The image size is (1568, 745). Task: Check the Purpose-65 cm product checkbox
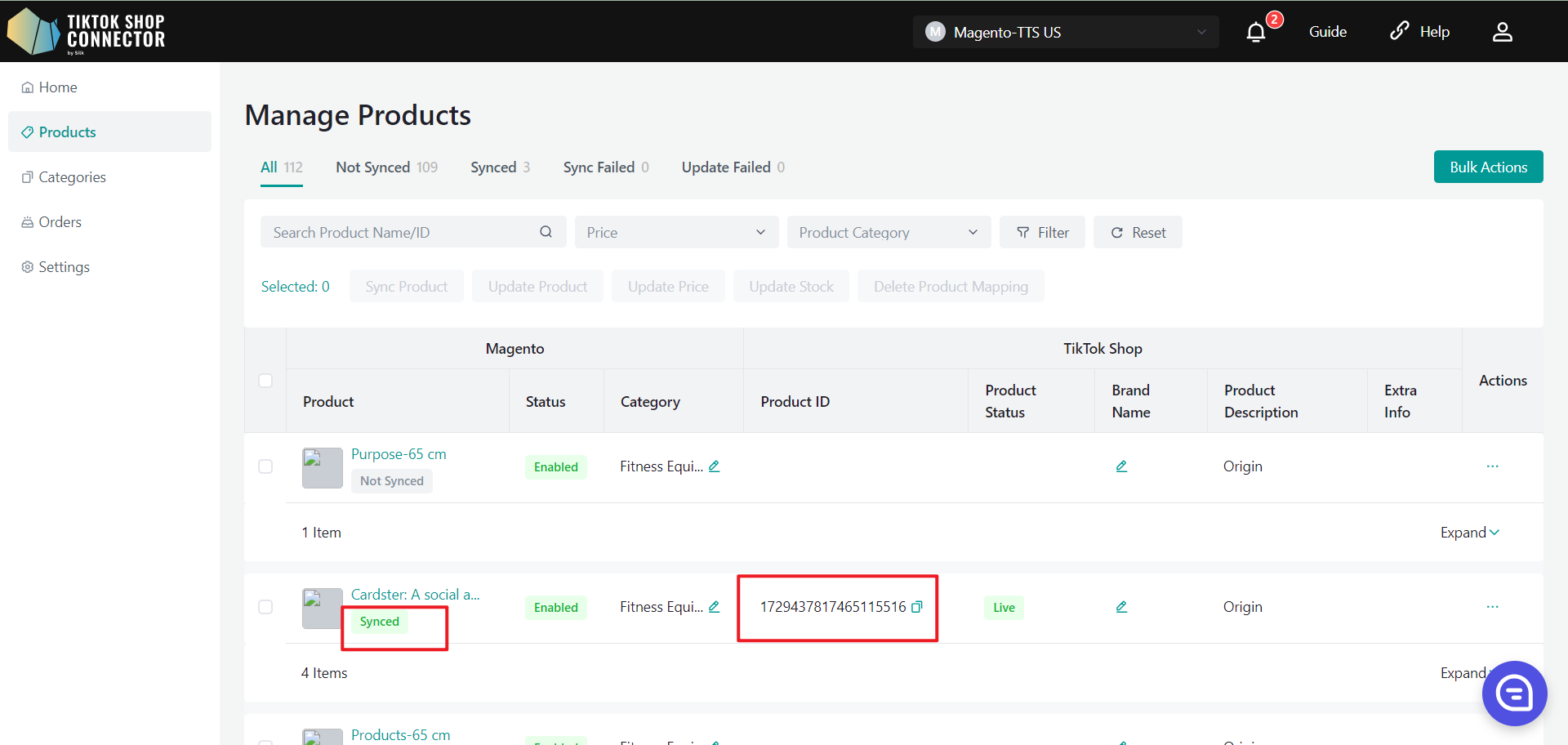265,466
